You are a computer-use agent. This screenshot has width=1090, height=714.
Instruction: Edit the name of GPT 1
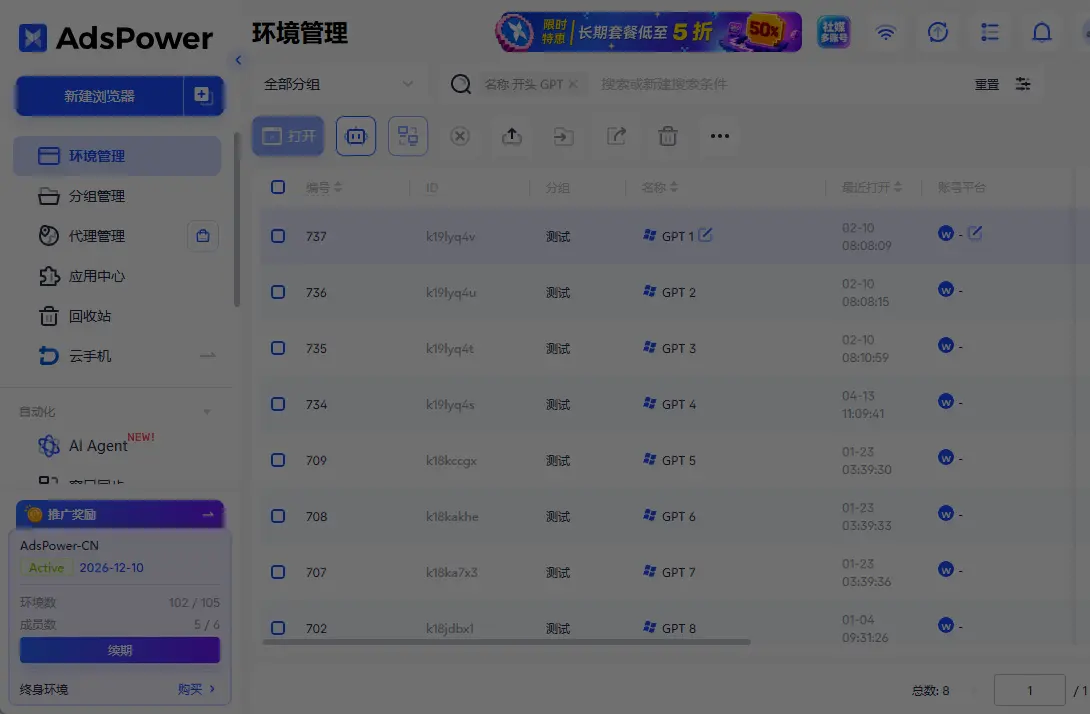pyautogui.click(x=706, y=235)
